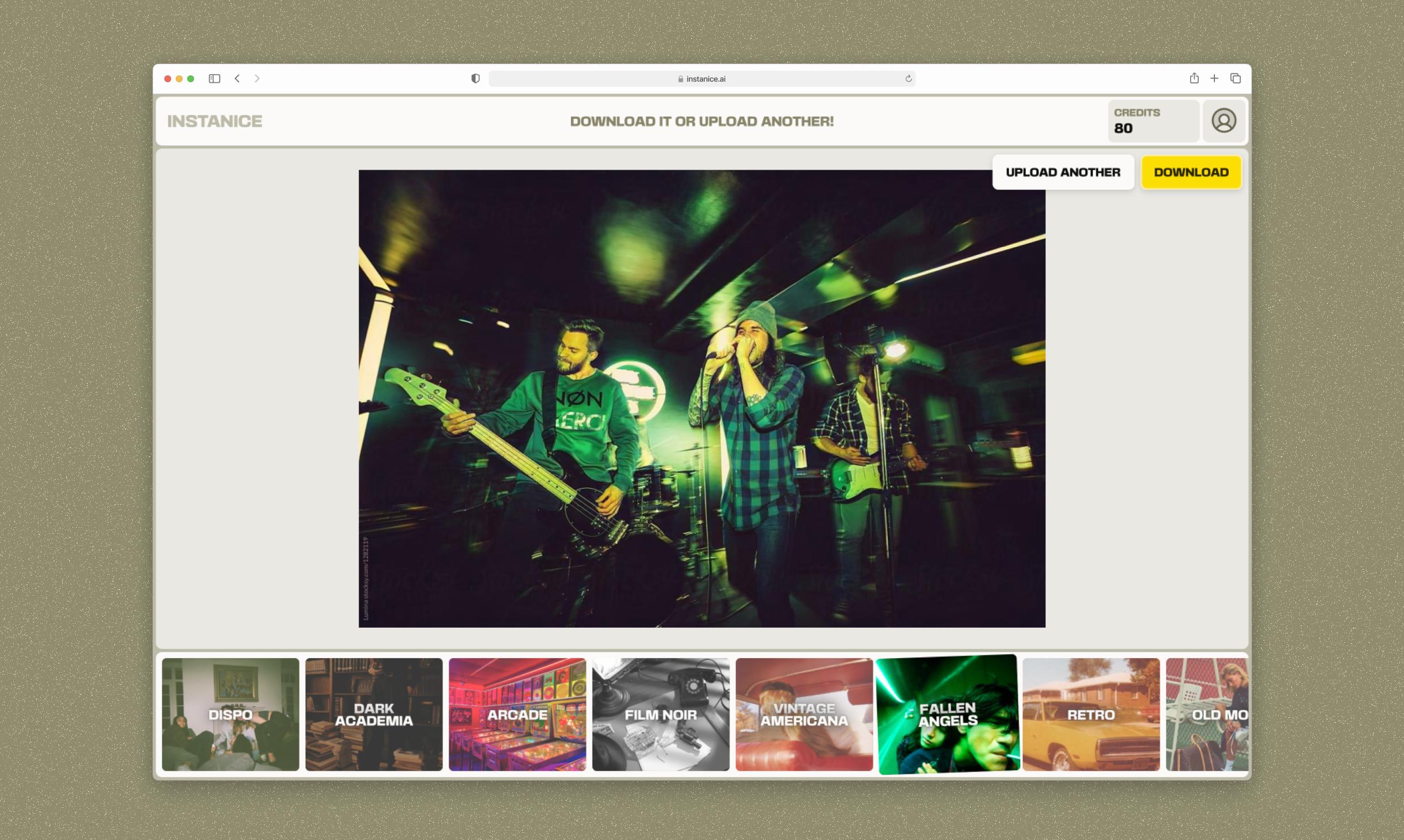The width and height of the screenshot is (1404, 840).
Task: Select the Film Noir filter
Action: pyautogui.click(x=661, y=714)
